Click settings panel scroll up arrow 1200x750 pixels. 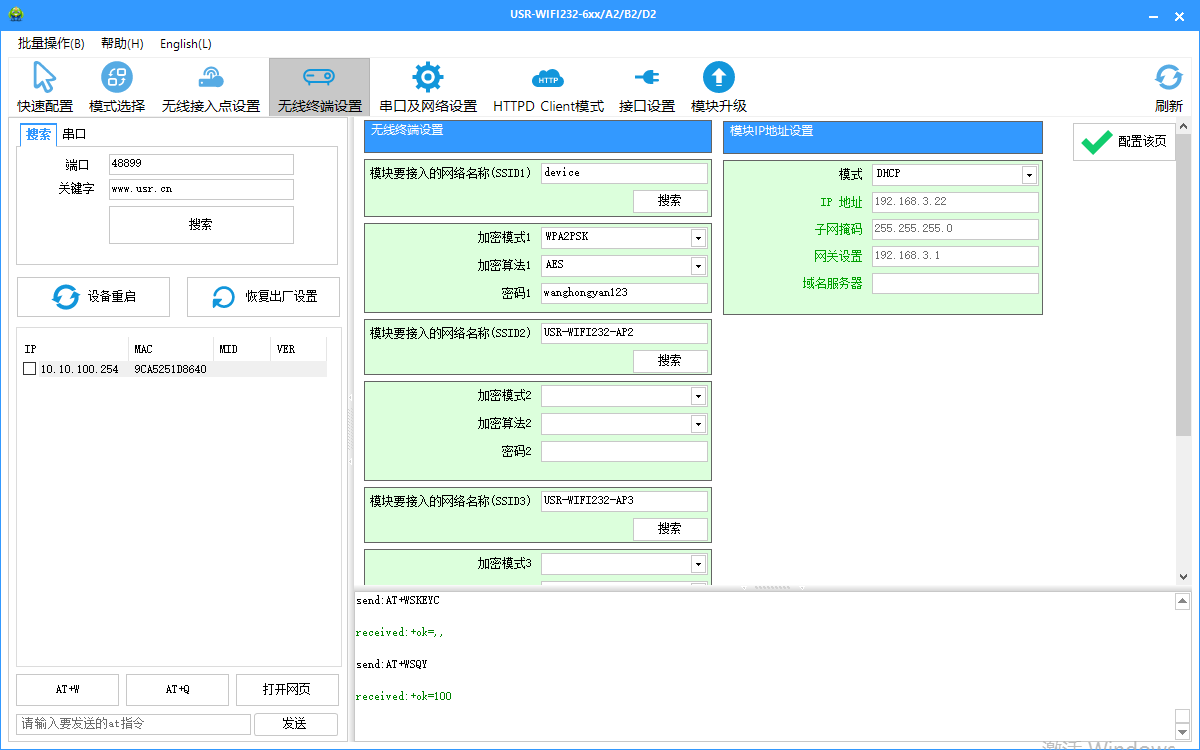tap(1183, 127)
